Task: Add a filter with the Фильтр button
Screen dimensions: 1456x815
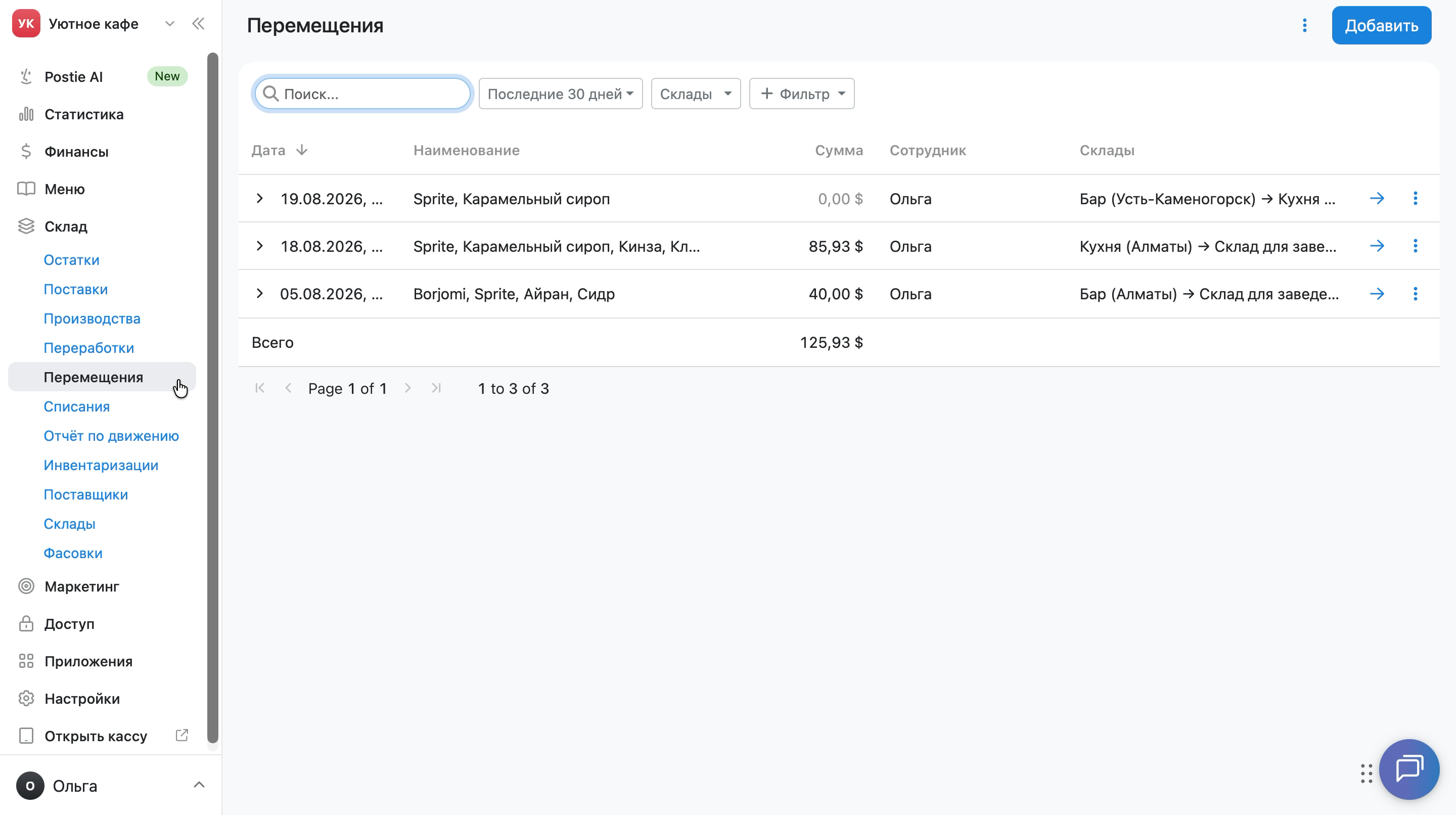Action: click(x=801, y=94)
